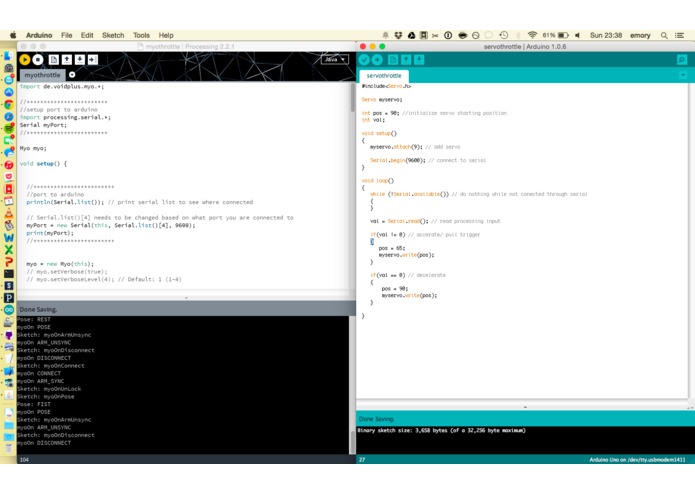Open Terminal from the dock
The image size is (695, 494).
tap(9, 274)
